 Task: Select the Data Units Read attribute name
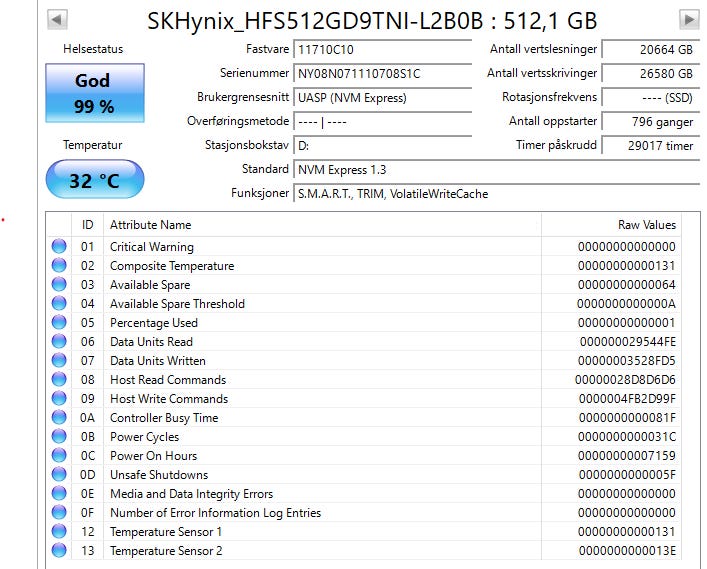[152, 342]
